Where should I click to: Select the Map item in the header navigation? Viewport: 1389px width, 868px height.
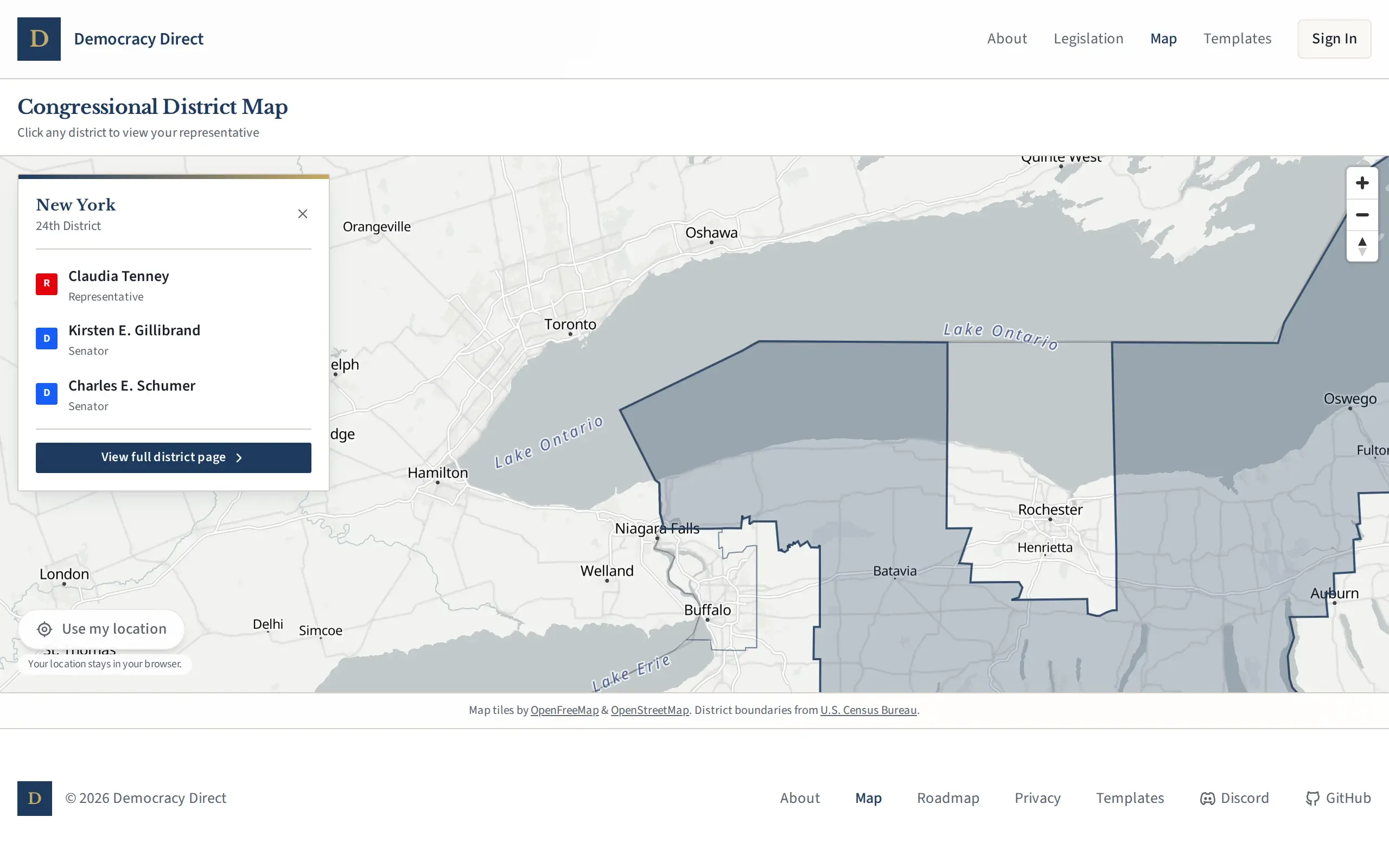(1162, 39)
